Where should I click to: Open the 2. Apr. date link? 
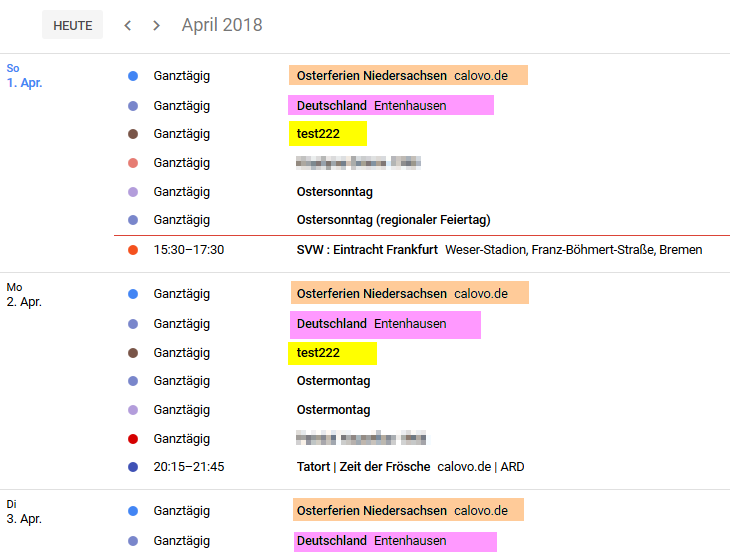click(x=24, y=301)
